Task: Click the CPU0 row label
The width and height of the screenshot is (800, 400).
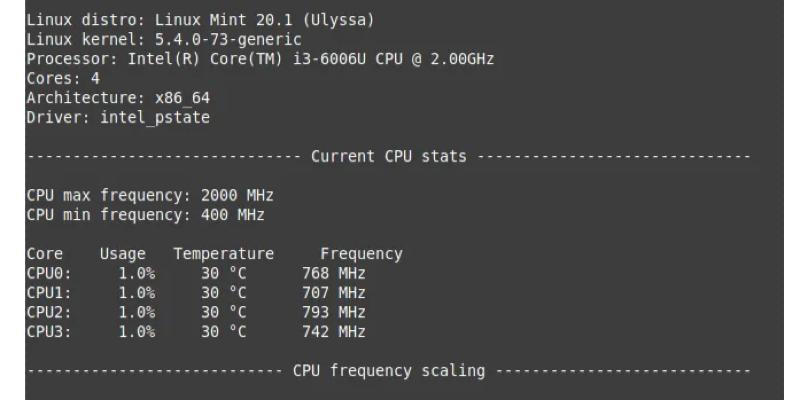Action: pyautogui.click(x=49, y=273)
